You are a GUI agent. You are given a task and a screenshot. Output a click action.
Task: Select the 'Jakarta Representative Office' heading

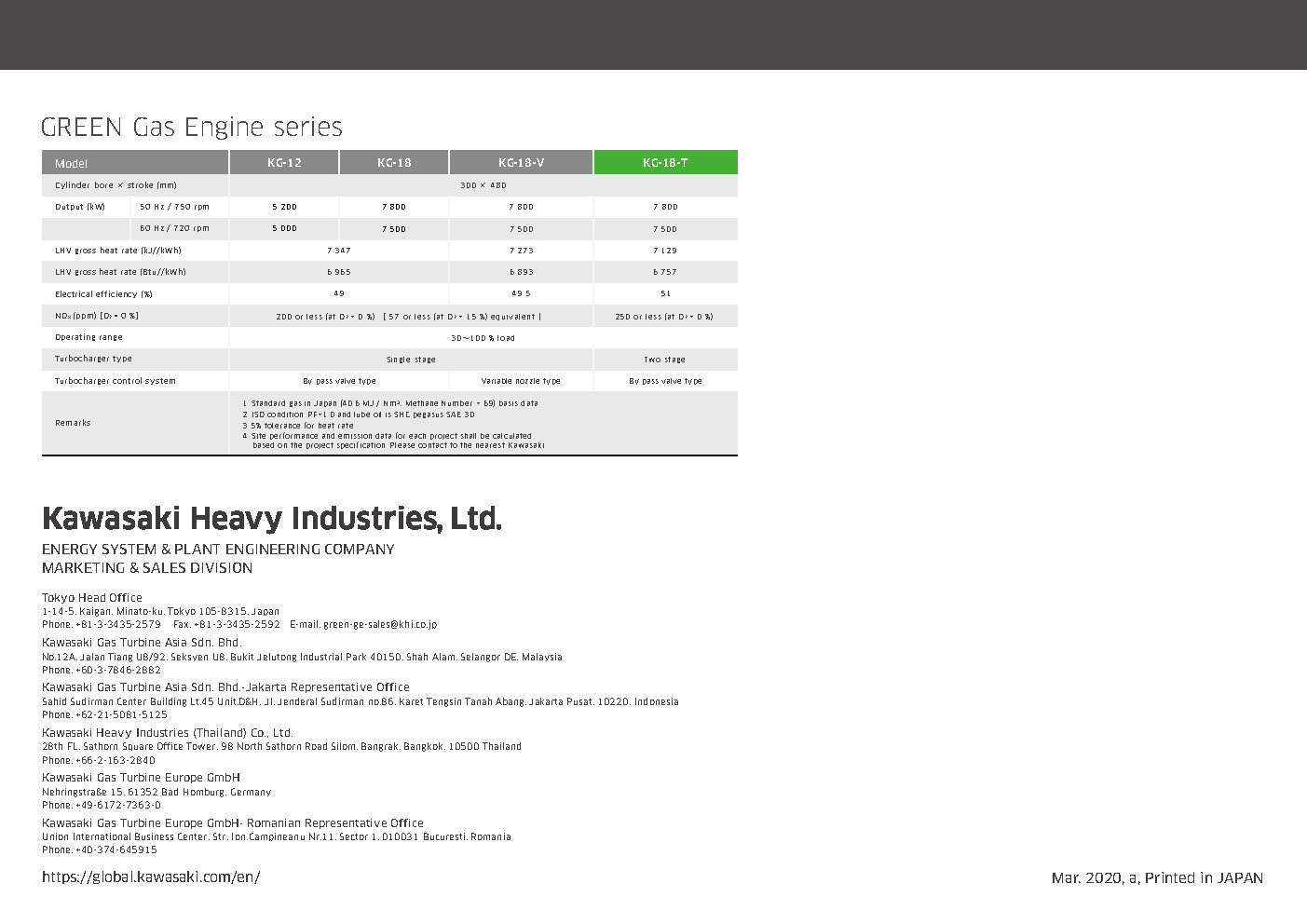click(225, 687)
